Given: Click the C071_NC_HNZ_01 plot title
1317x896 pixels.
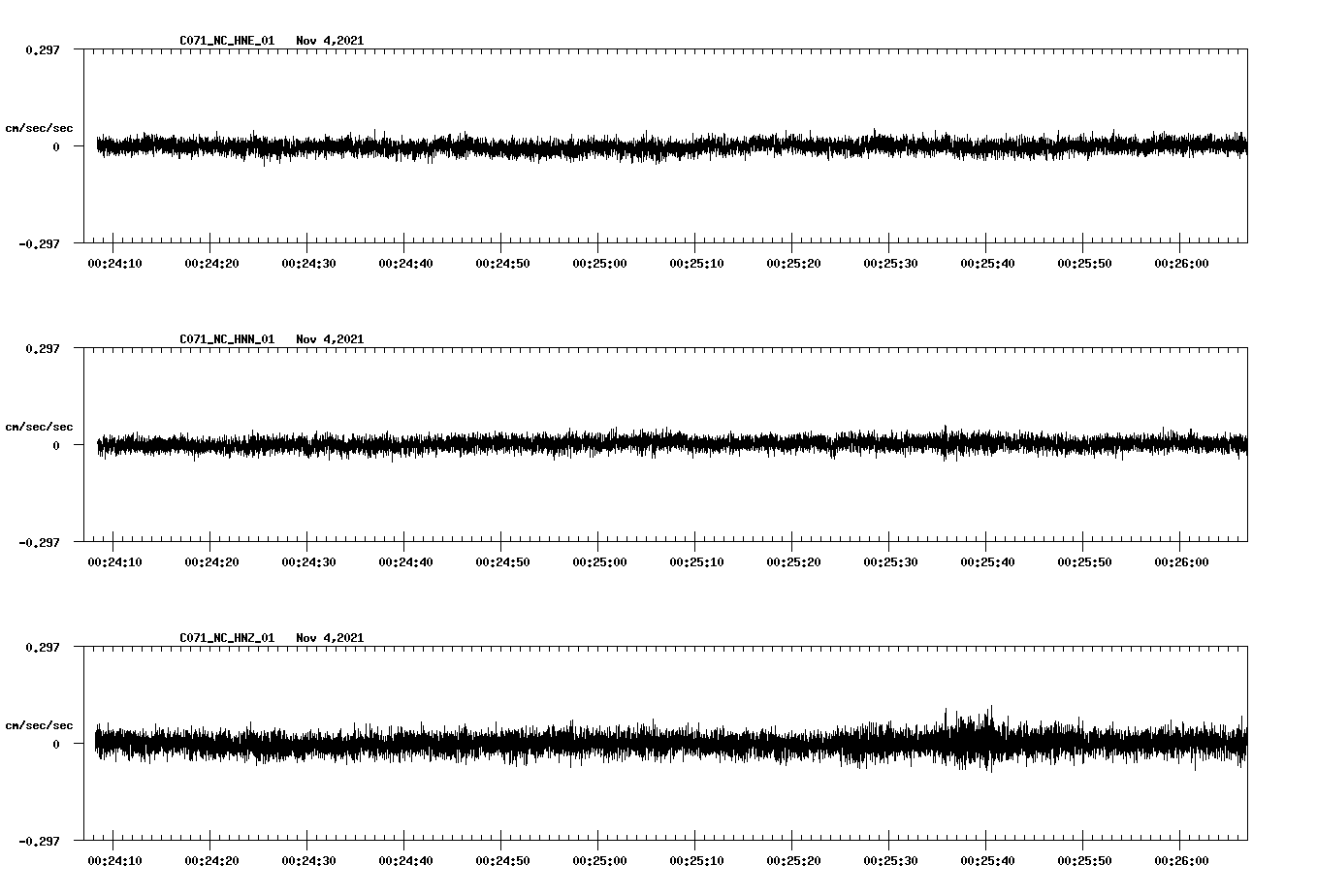Looking at the screenshot, I should coord(227,638).
